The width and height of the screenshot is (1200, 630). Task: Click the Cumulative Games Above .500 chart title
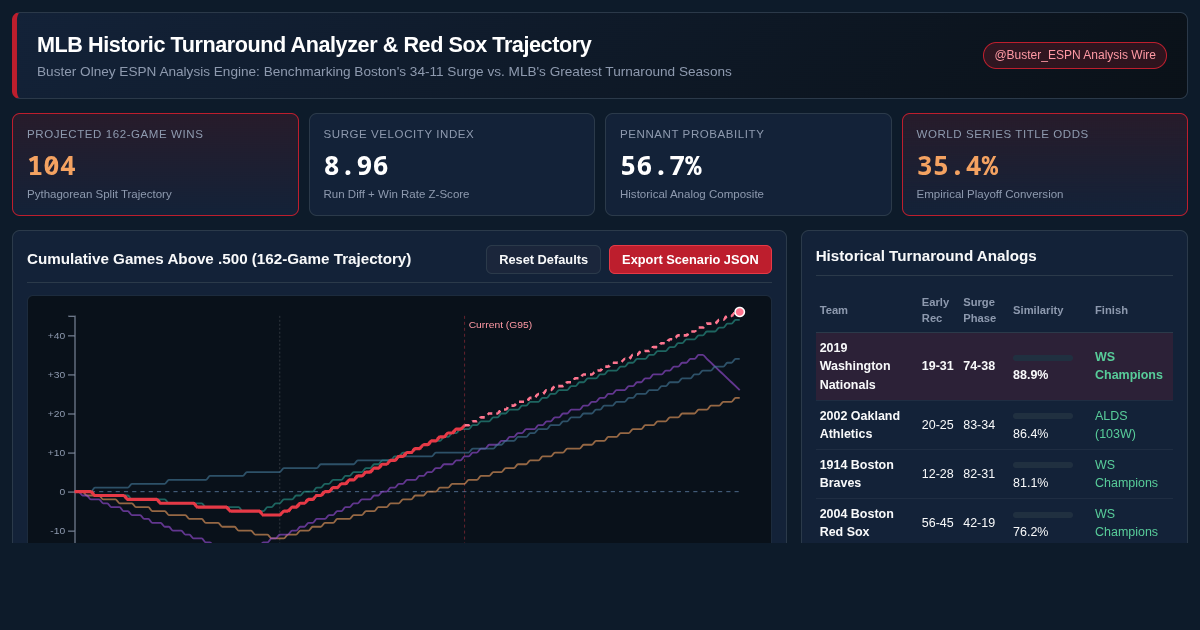[x=219, y=259]
